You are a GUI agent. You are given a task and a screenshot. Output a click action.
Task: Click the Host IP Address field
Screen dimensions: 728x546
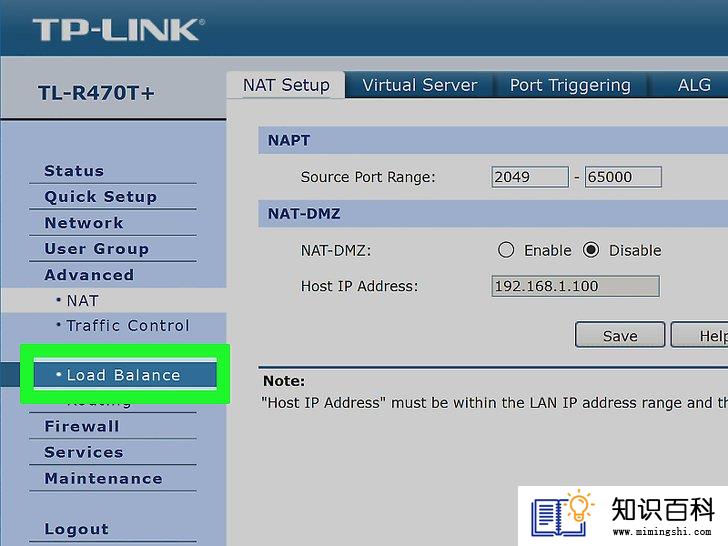point(575,286)
